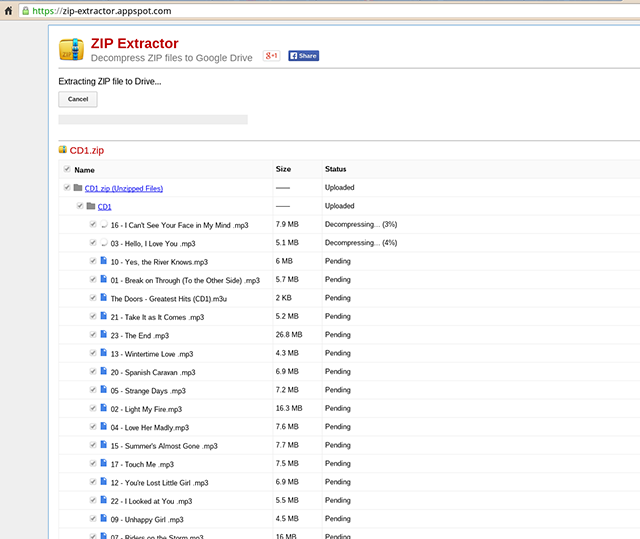Image resolution: width=640 pixels, height=539 pixels.
Task: Click the Name column header
Action: [84, 170]
